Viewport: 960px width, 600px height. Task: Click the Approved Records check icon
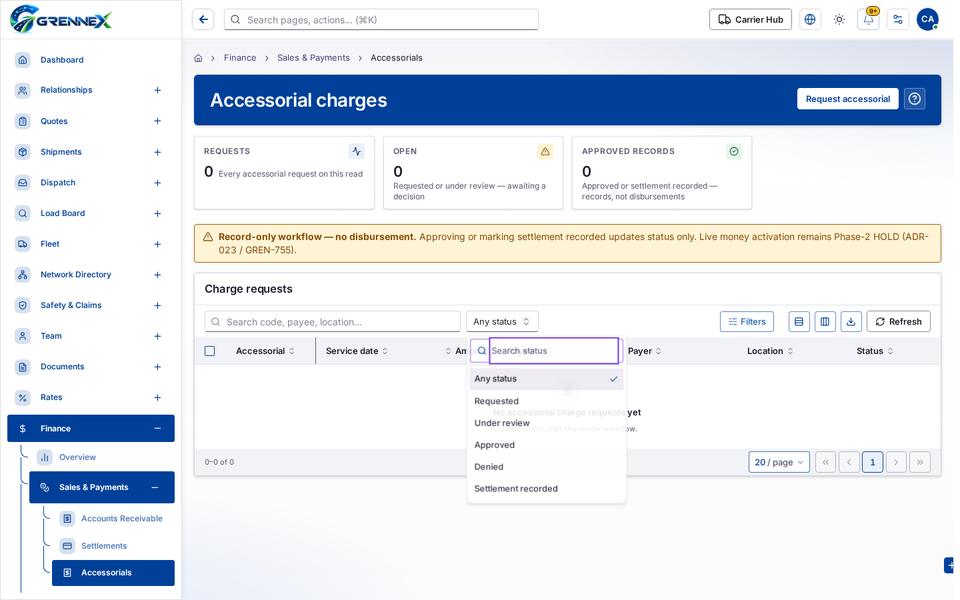[733, 151]
